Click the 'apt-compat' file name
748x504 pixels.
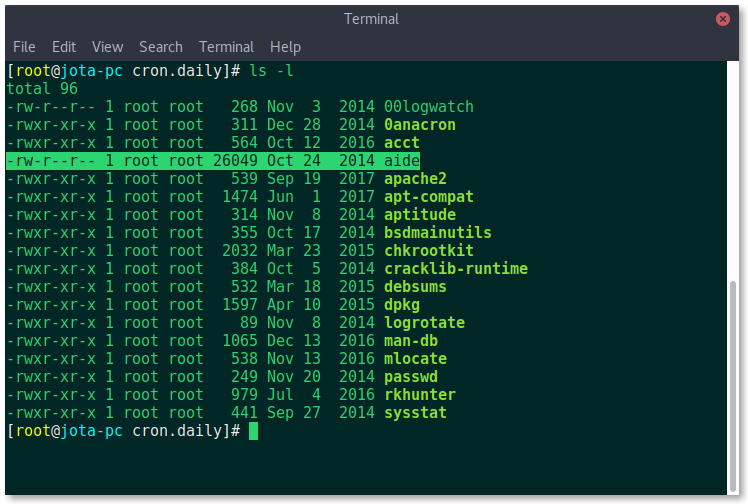(429, 197)
